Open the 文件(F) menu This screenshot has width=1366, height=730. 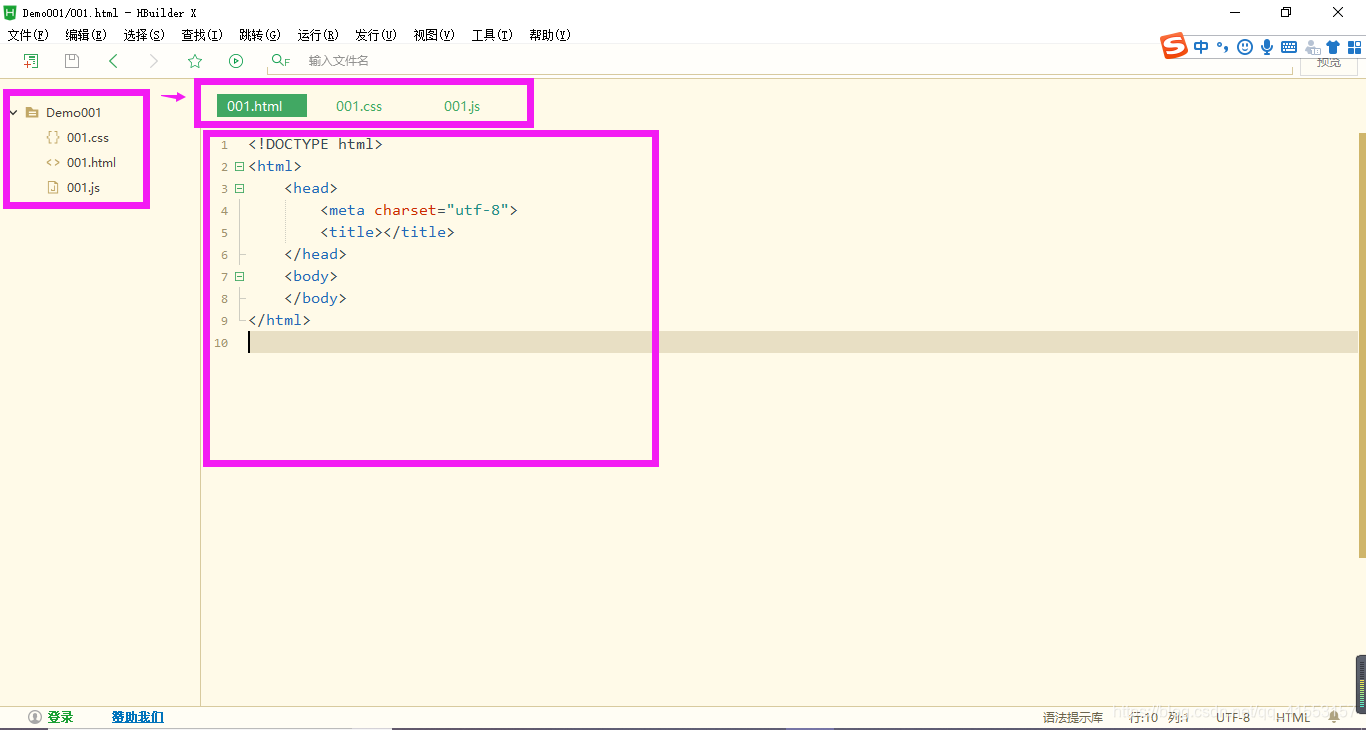coord(28,35)
